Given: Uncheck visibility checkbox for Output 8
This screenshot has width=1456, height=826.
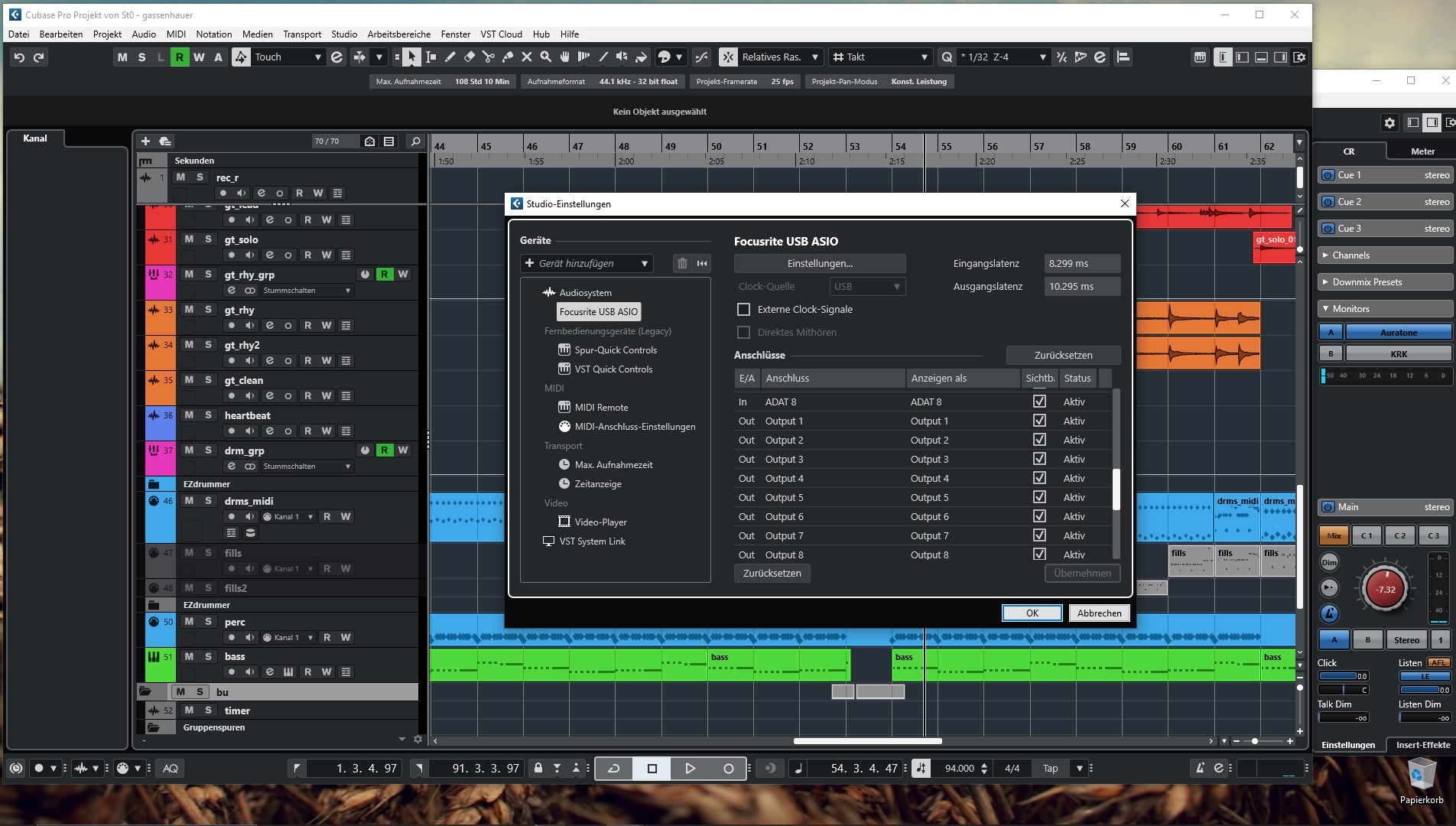Looking at the screenshot, I should click(x=1039, y=554).
